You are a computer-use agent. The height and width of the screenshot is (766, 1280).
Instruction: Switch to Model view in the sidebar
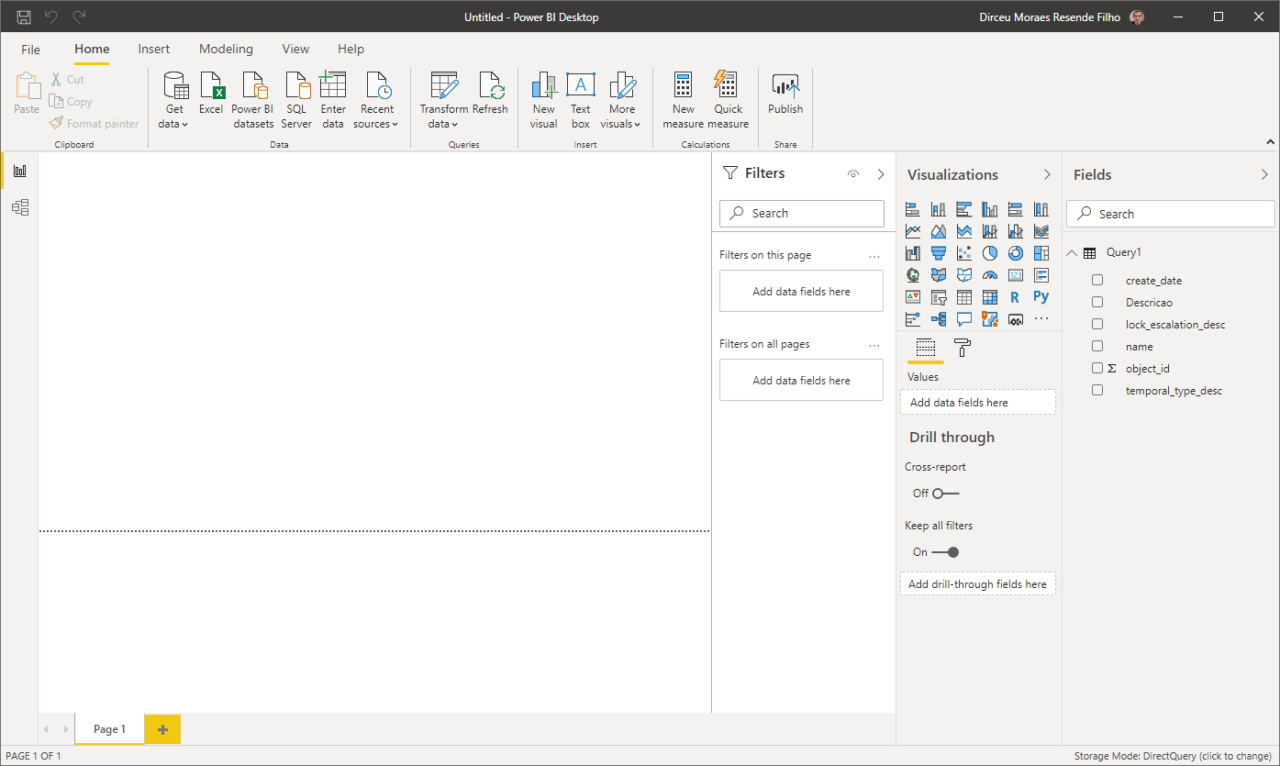(x=19, y=207)
